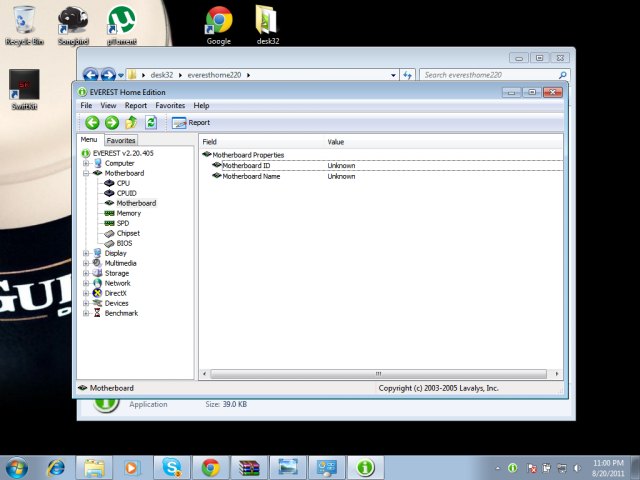
Task: Click the everesthome220 breadcrumb in Explorer address bar
Action: coord(214,75)
